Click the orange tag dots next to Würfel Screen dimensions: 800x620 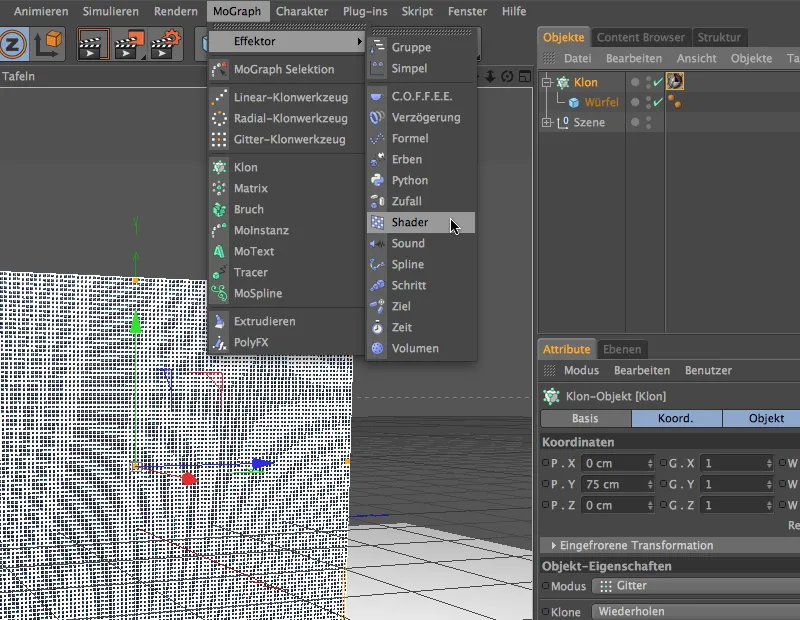tap(673, 101)
